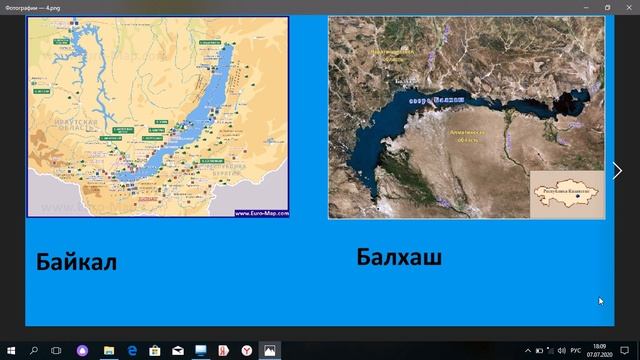Screen dimensions: 640x360
Task: Click the Kazakhstan inset locator map
Action: coord(567,194)
